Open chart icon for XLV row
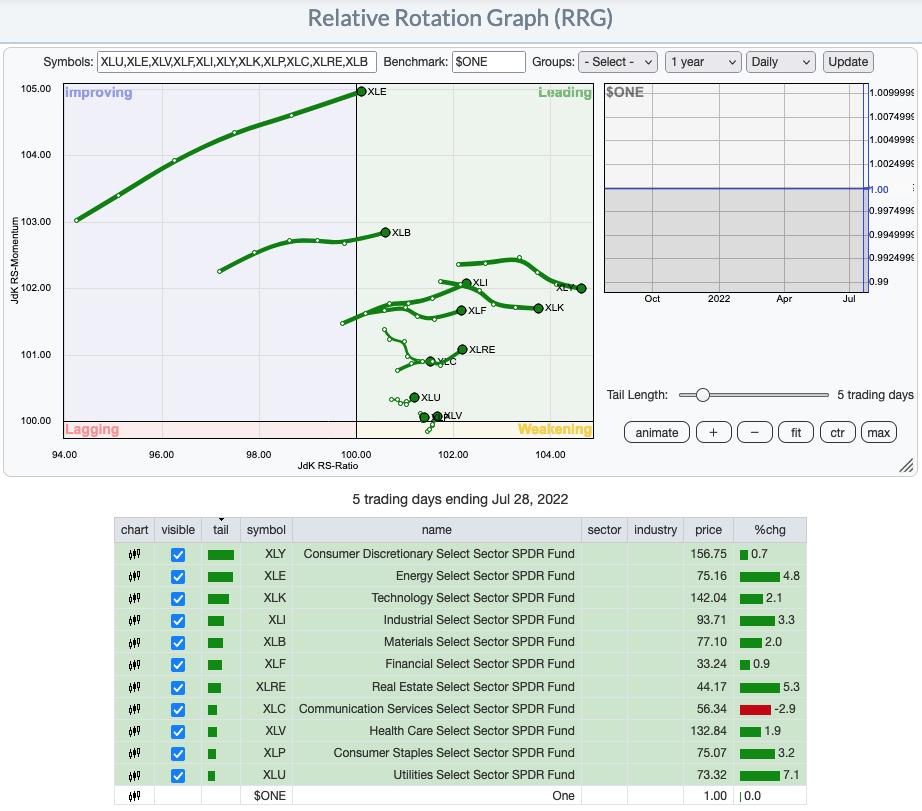This screenshot has height=811, width=922. pos(135,731)
